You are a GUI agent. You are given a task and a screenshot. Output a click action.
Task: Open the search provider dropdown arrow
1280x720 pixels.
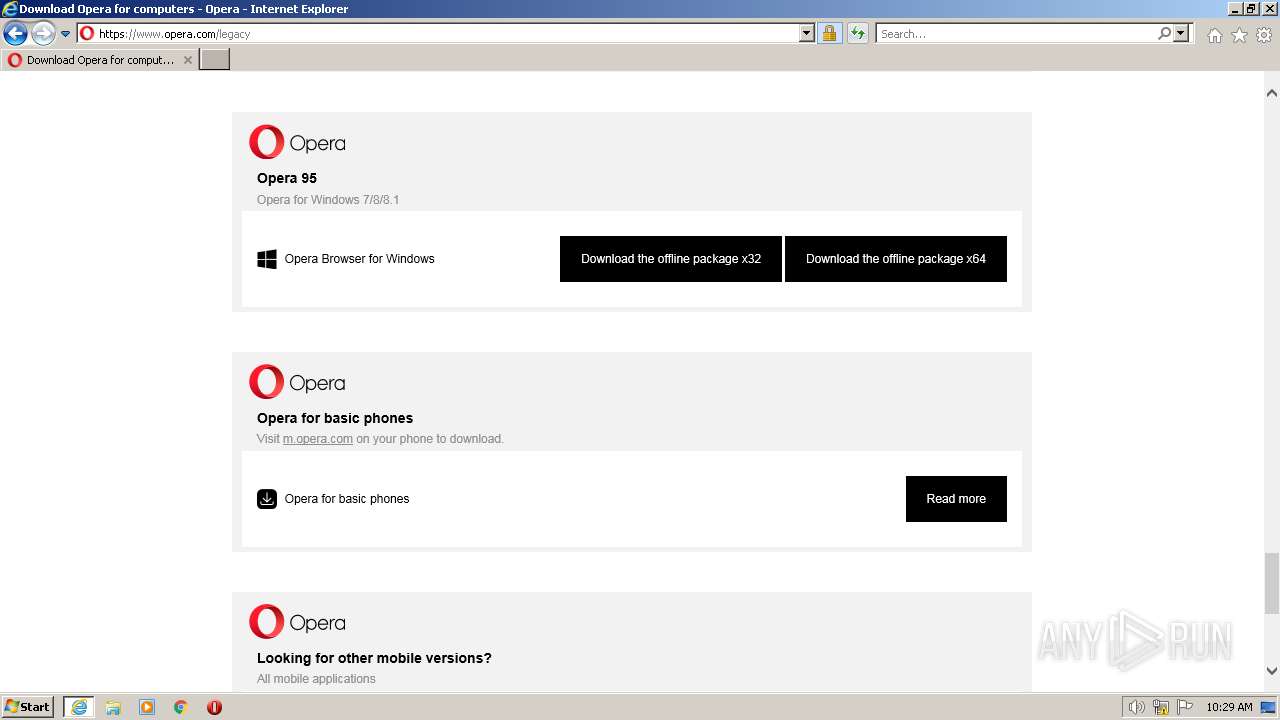point(1181,34)
